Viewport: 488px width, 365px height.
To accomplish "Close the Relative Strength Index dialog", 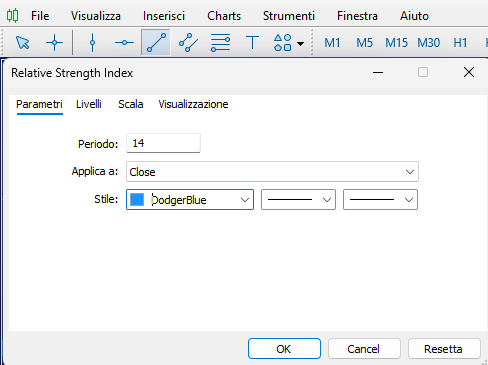I will click(x=469, y=72).
